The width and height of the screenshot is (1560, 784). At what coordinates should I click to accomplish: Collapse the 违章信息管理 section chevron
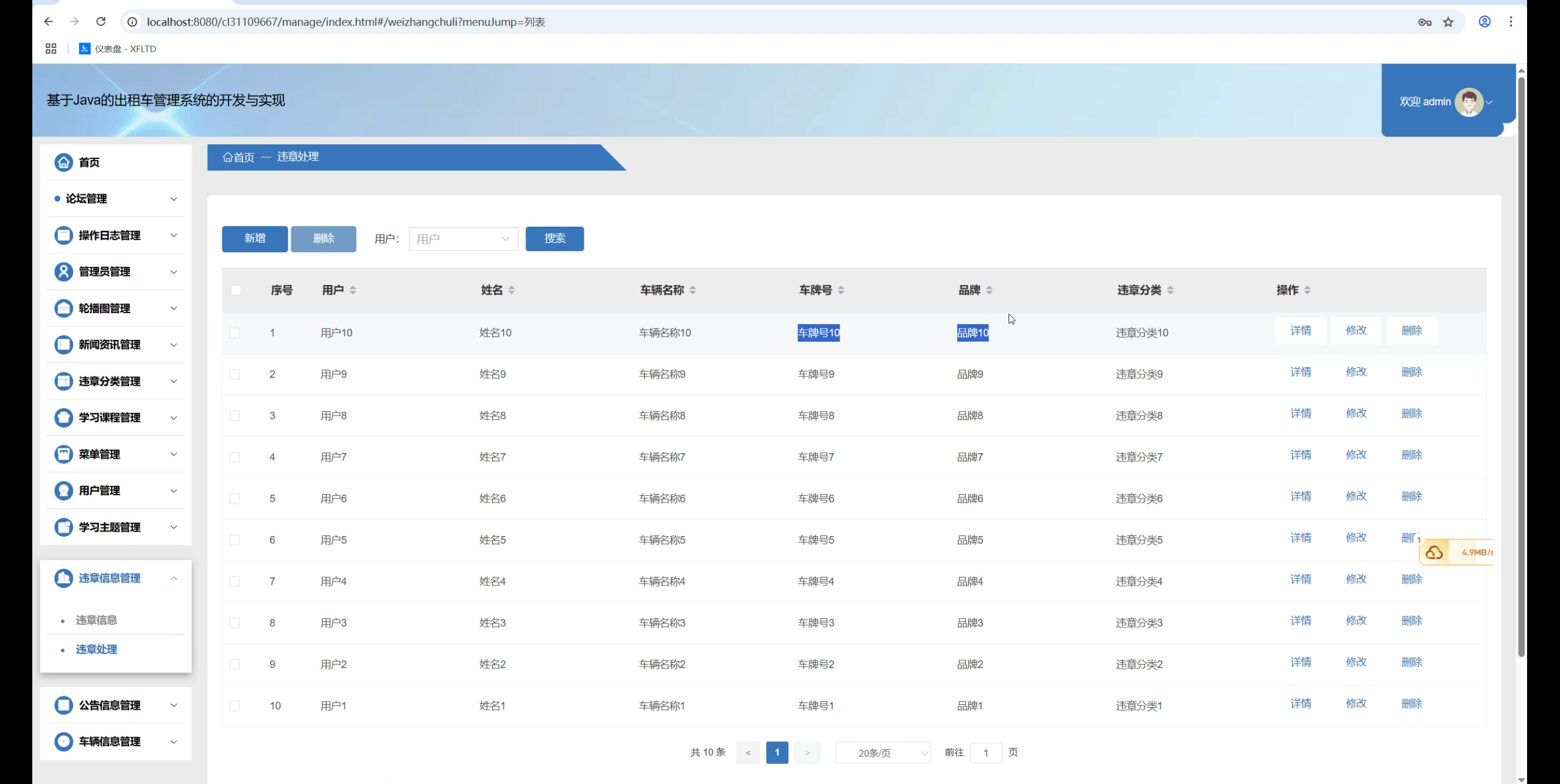pos(175,577)
